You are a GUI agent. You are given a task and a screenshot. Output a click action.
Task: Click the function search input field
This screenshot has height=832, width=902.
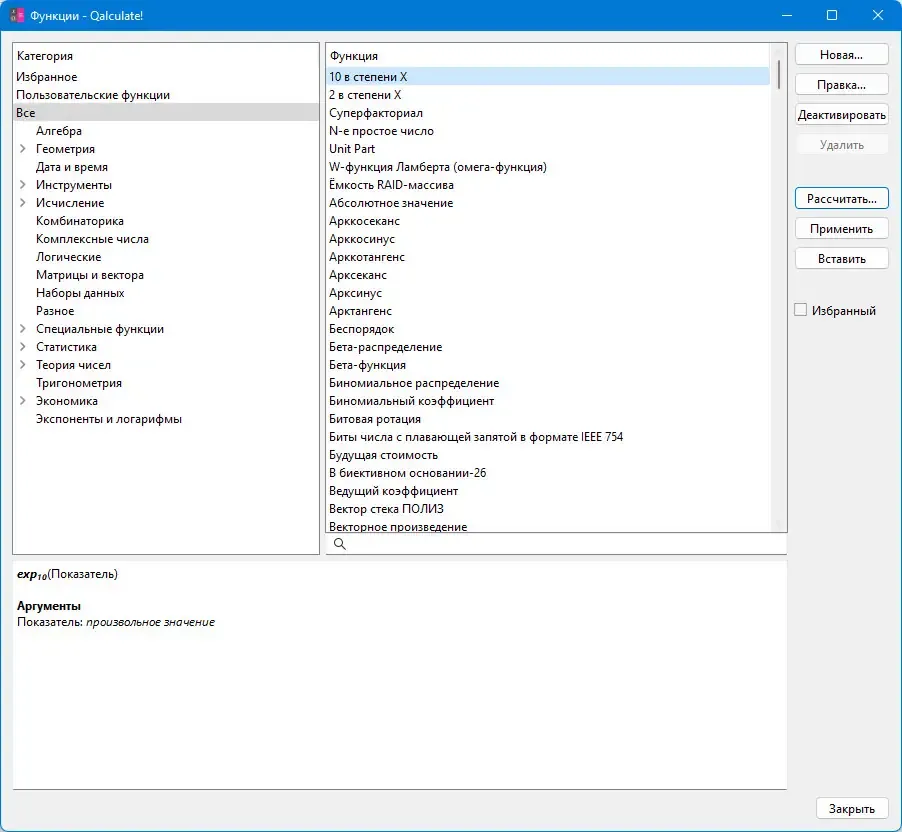tap(556, 544)
